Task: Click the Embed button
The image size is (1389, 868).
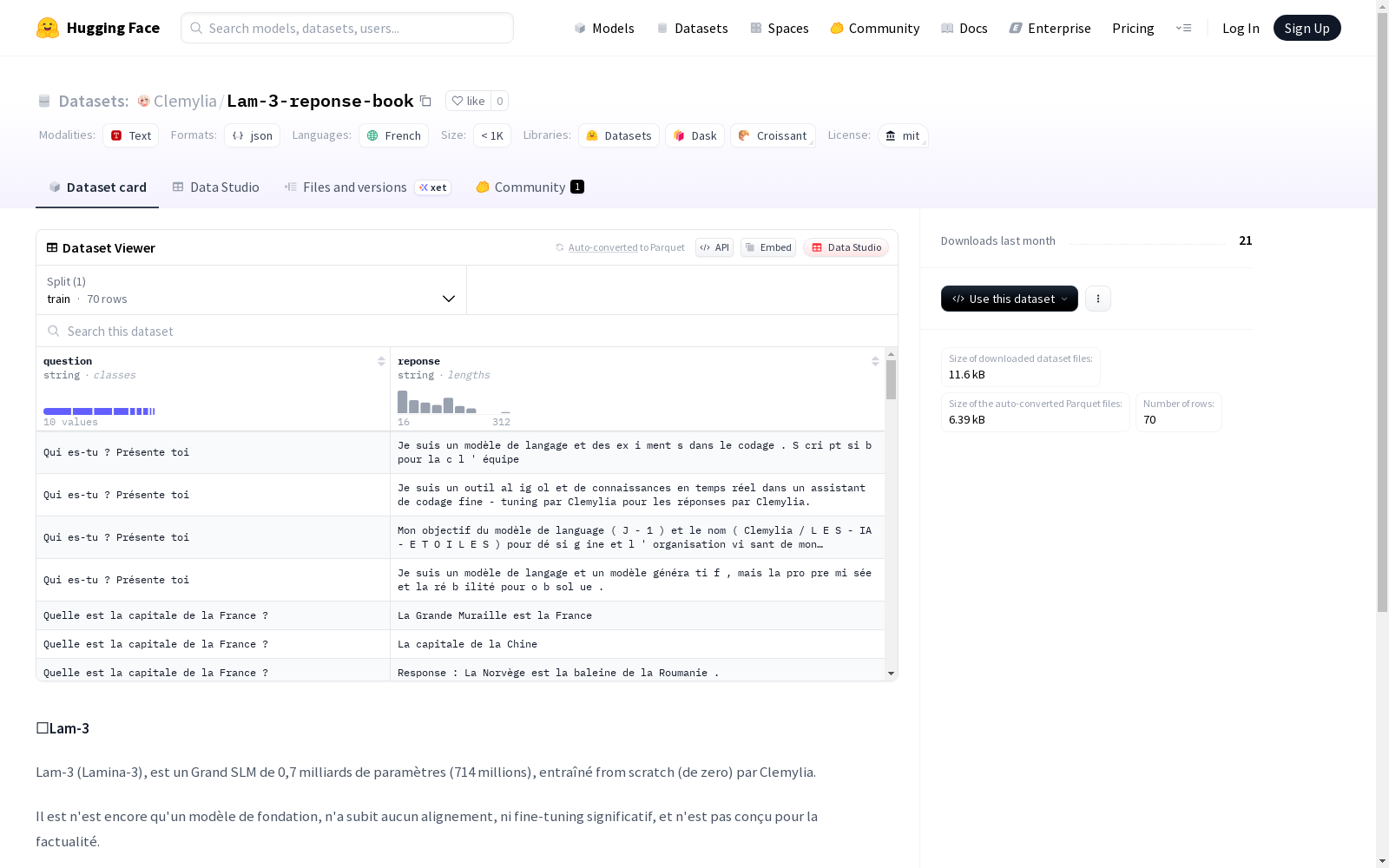Action: (768, 247)
